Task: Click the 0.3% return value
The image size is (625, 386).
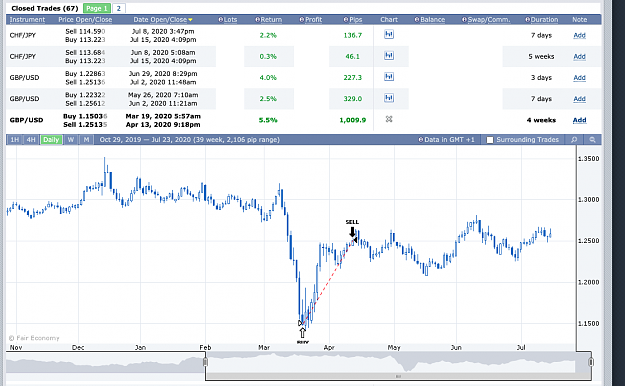Action: [268, 56]
